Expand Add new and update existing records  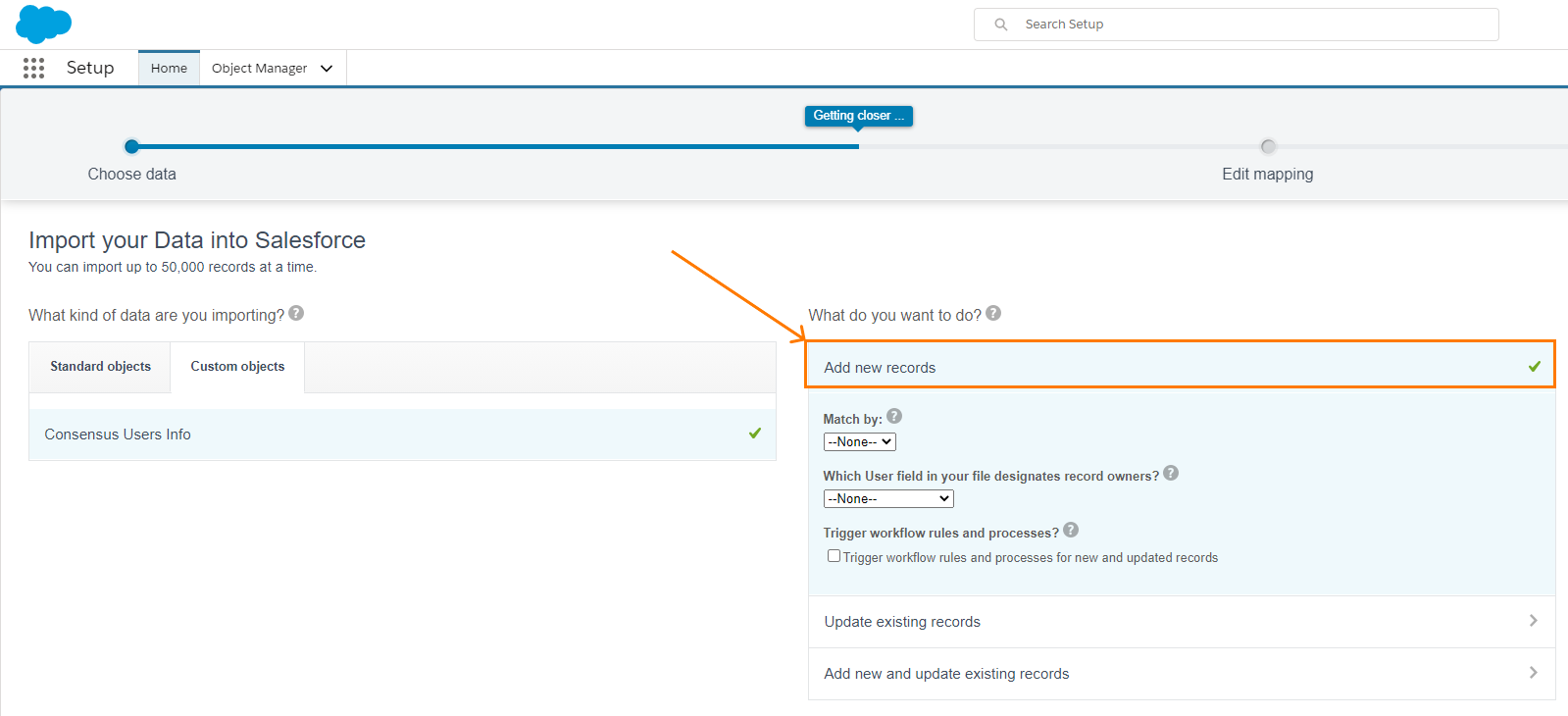(1182, 674)
